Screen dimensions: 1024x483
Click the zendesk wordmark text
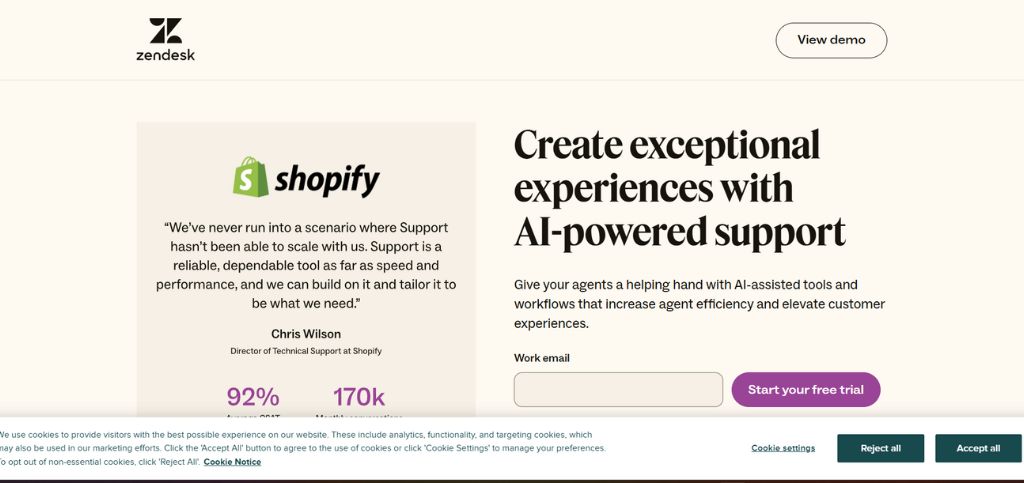coord(165,55)
